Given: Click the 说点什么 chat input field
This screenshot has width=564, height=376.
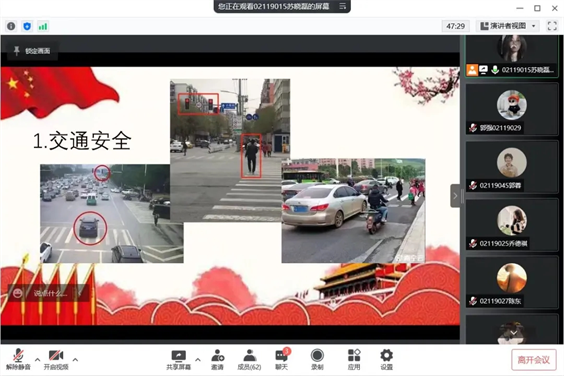Looking at the screenshot, I should point(47,293).
